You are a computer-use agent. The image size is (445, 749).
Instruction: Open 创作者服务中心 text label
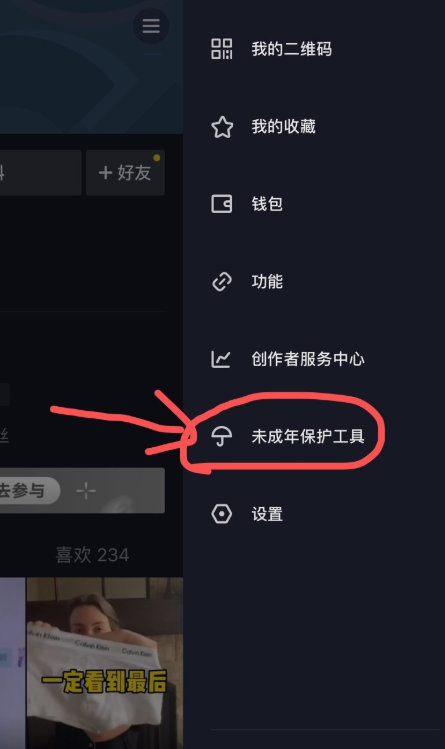click(308, 359)
